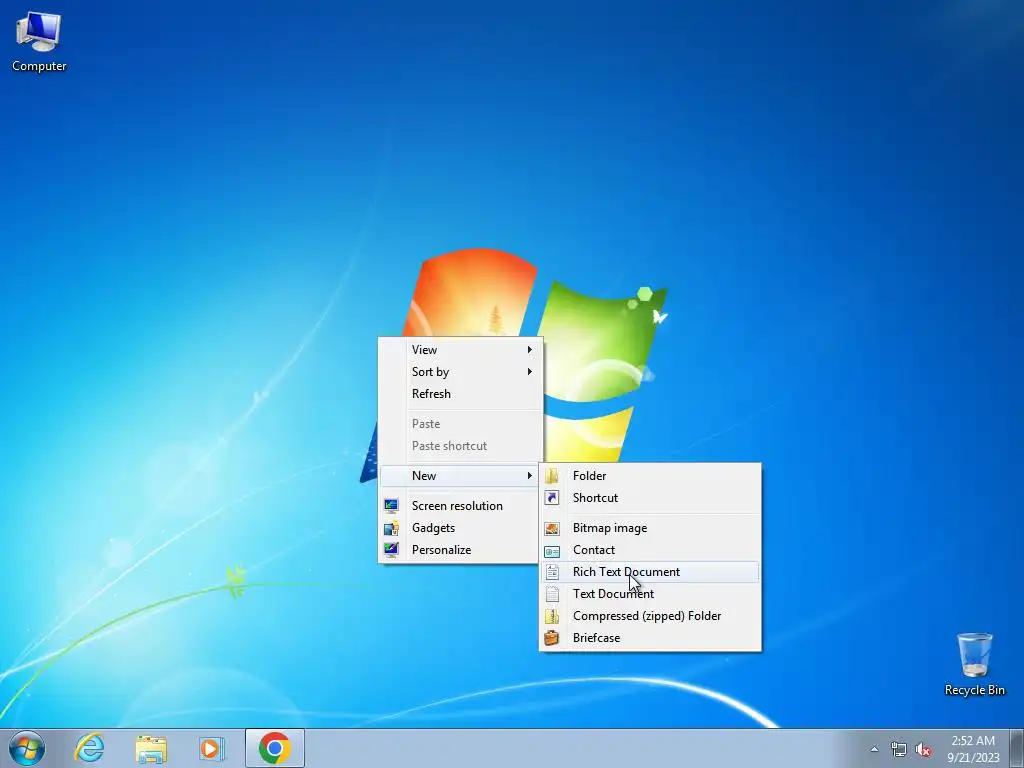1024x768 pixels.
Task: Click the network status tray icon
Action: click(x=899, y=749)
